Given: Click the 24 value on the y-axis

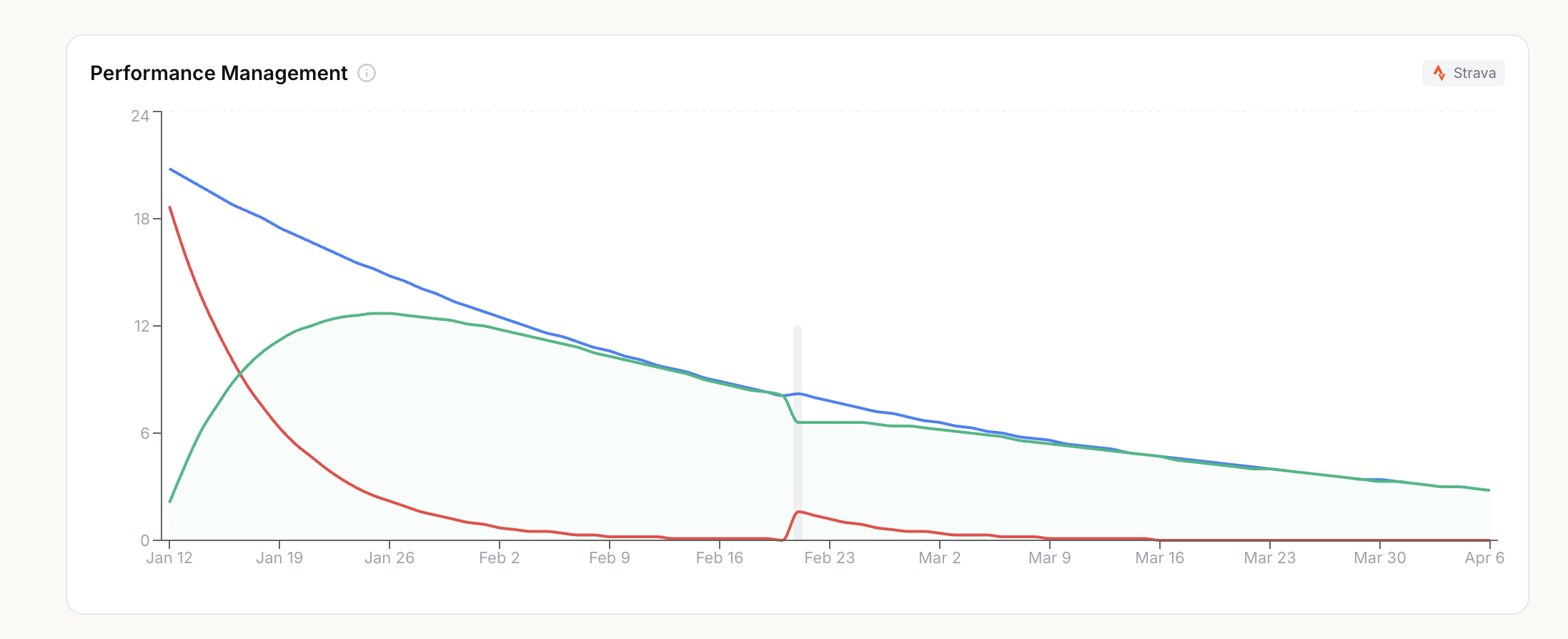Looking at the screenshot, I should pos(140,116).
